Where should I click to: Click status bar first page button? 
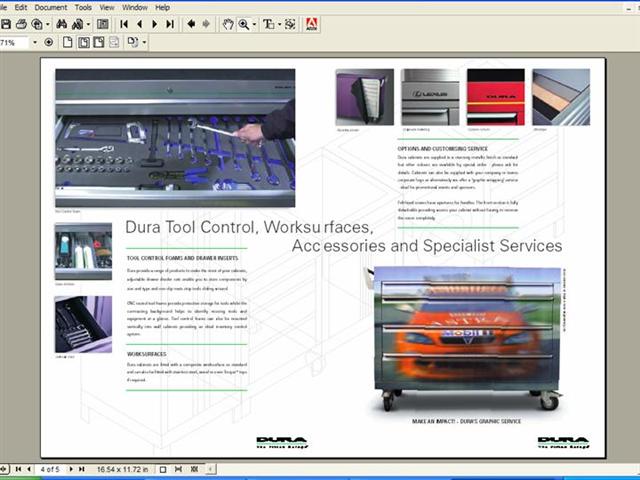(18, 469)
